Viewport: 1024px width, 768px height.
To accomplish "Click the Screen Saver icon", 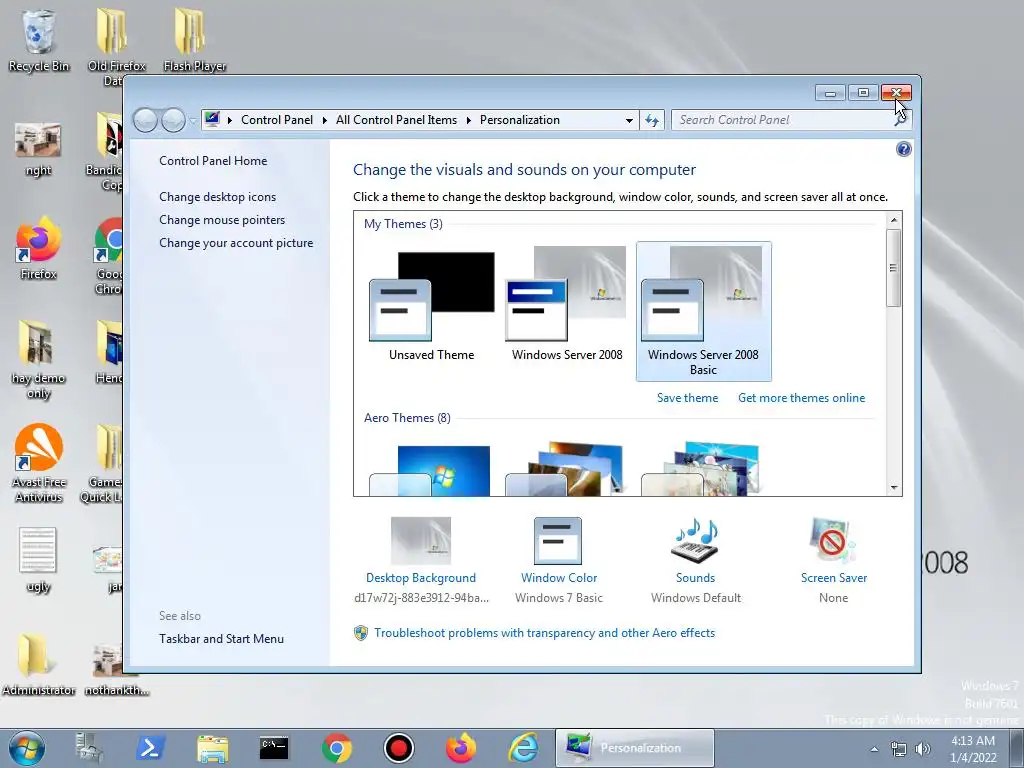I will click(x=833, y=541).
